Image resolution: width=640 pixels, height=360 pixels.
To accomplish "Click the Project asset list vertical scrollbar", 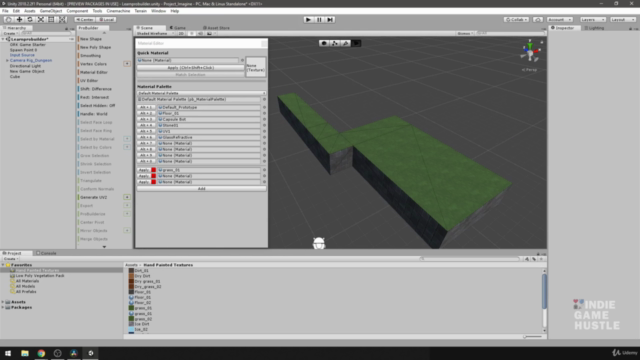I will (x=544, y=291).
